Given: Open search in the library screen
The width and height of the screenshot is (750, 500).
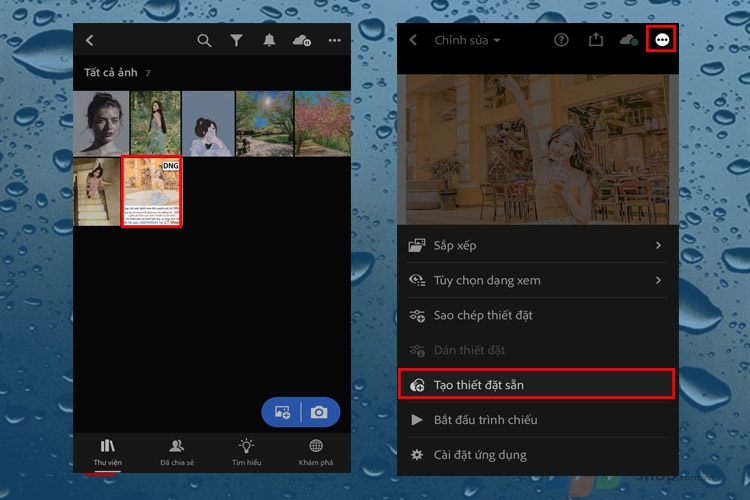Looking at the screenshot, I should [204, 41].
